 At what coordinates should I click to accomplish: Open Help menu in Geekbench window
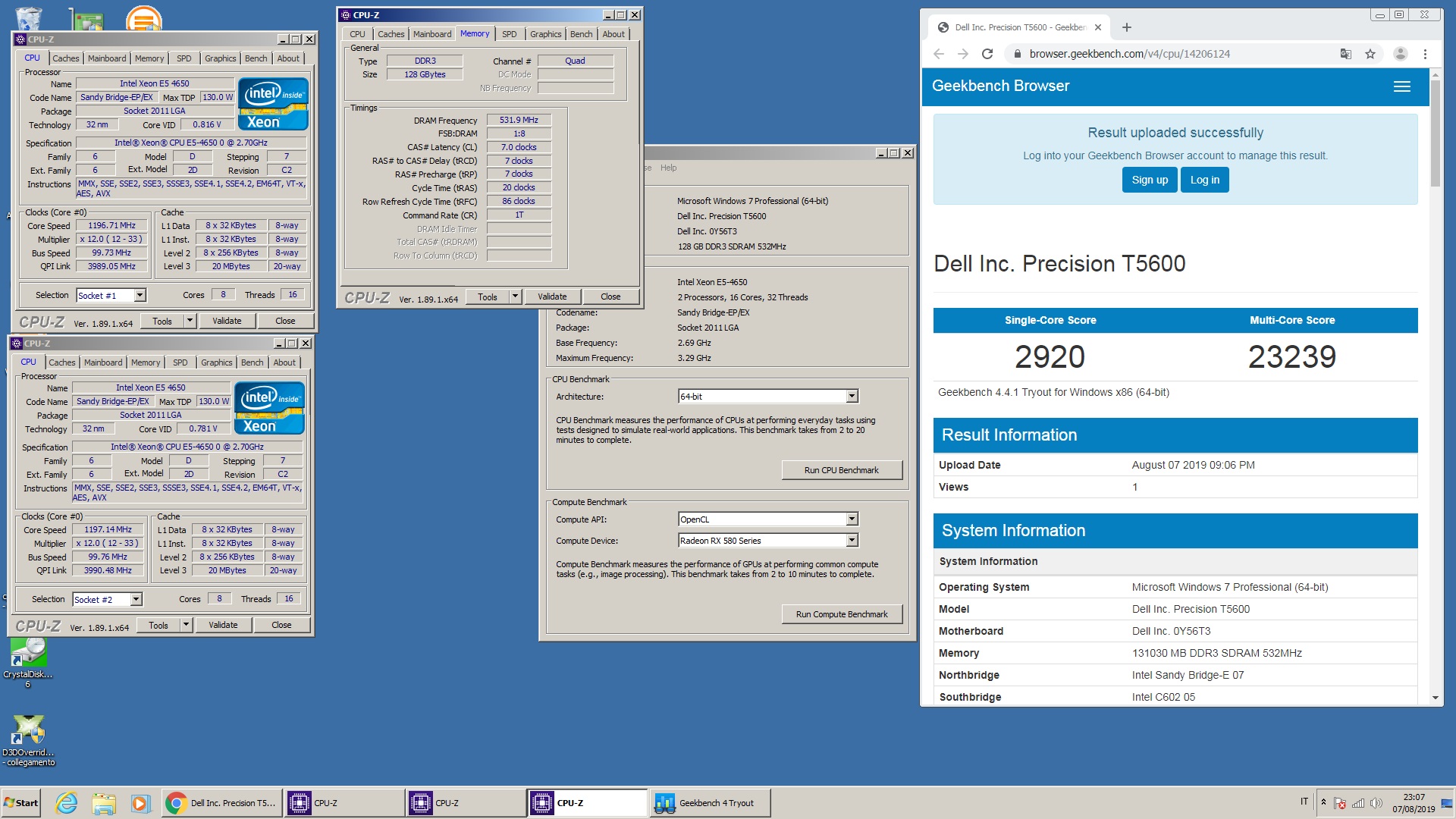coord(668,168)
